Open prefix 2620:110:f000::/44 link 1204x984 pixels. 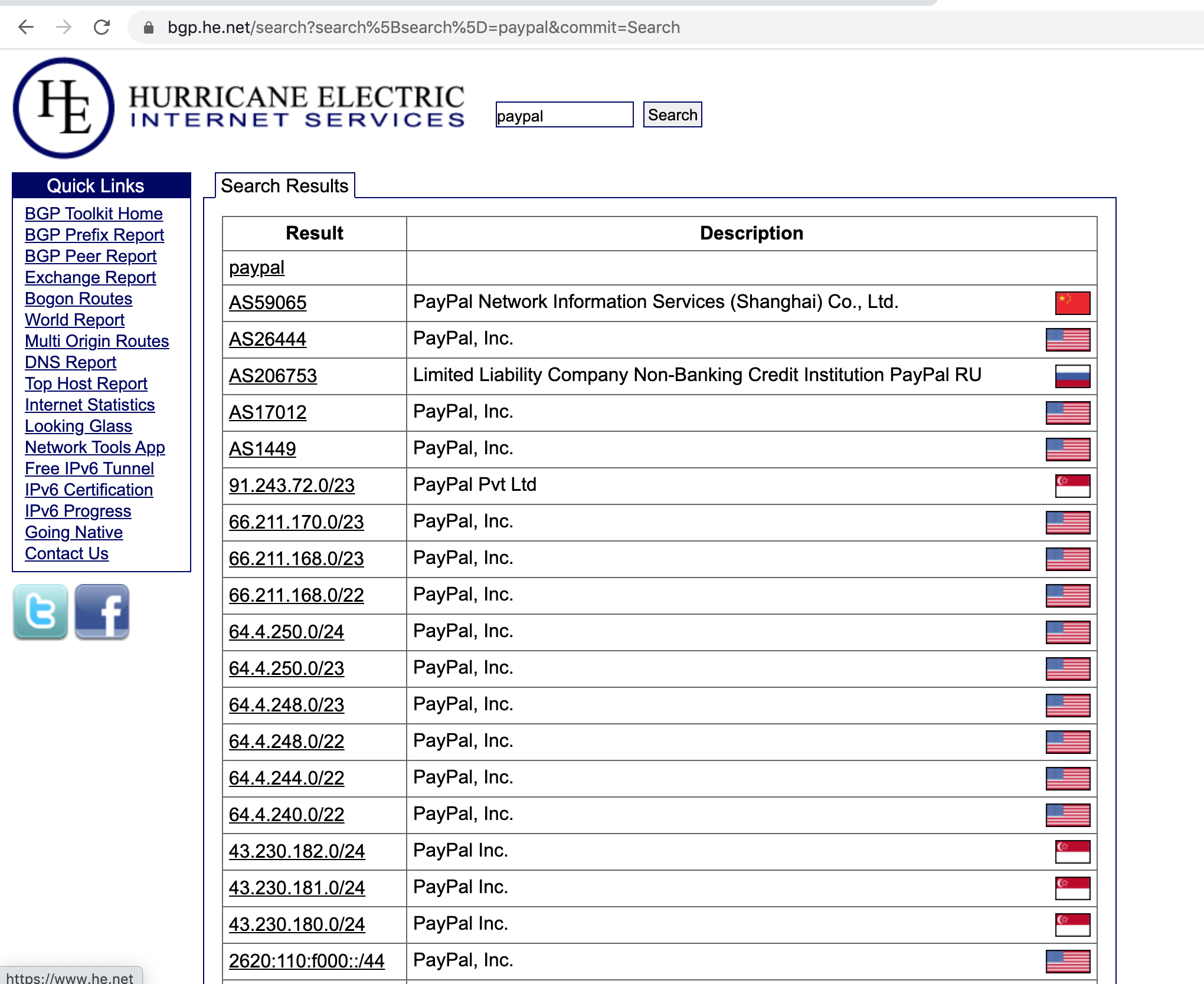click(x=307, y=961)
